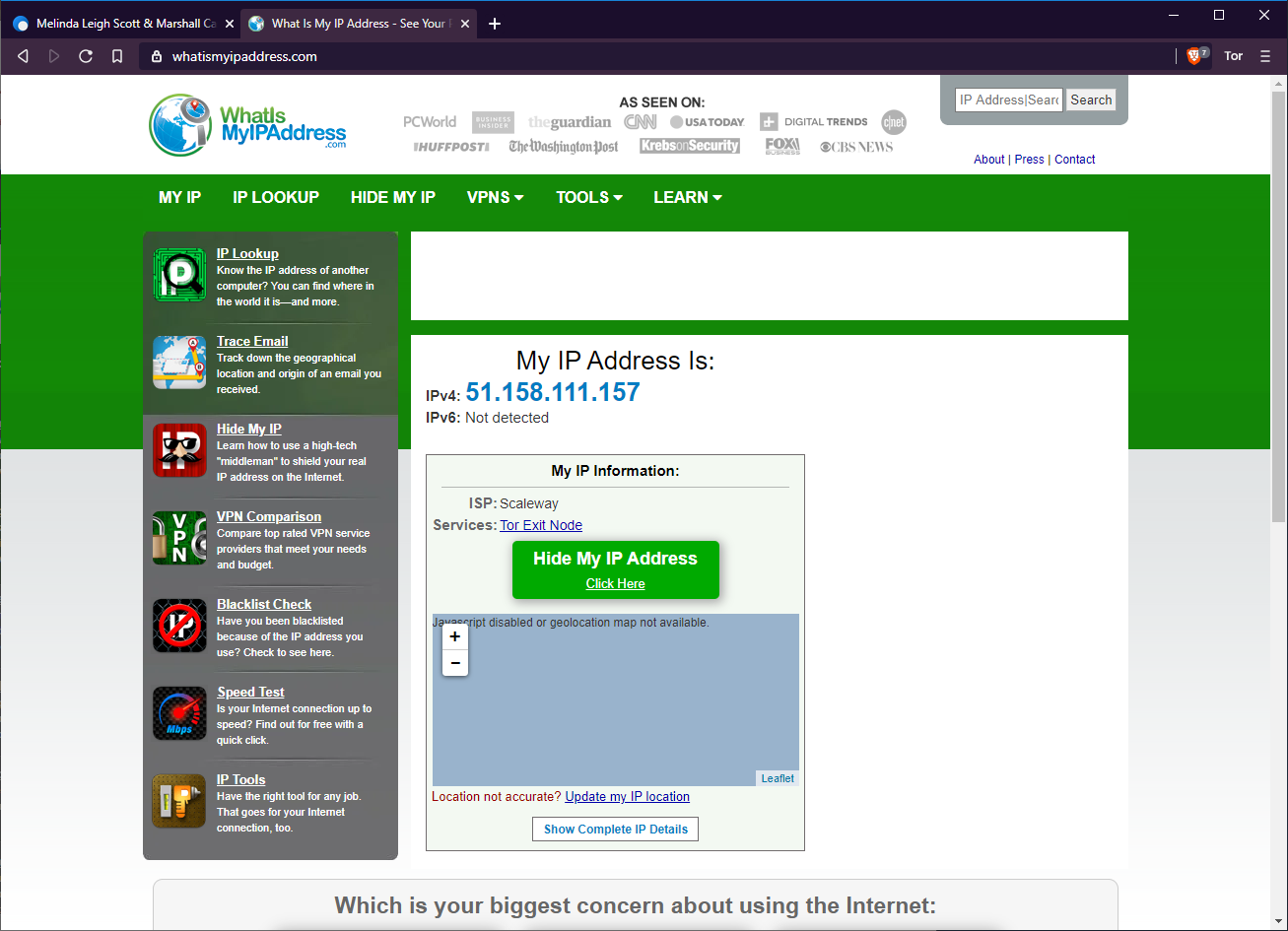This screenshot has width=1288, height=931.
Task: Close the What Is My IP Address tab
Action: click(x=463, y=24)
